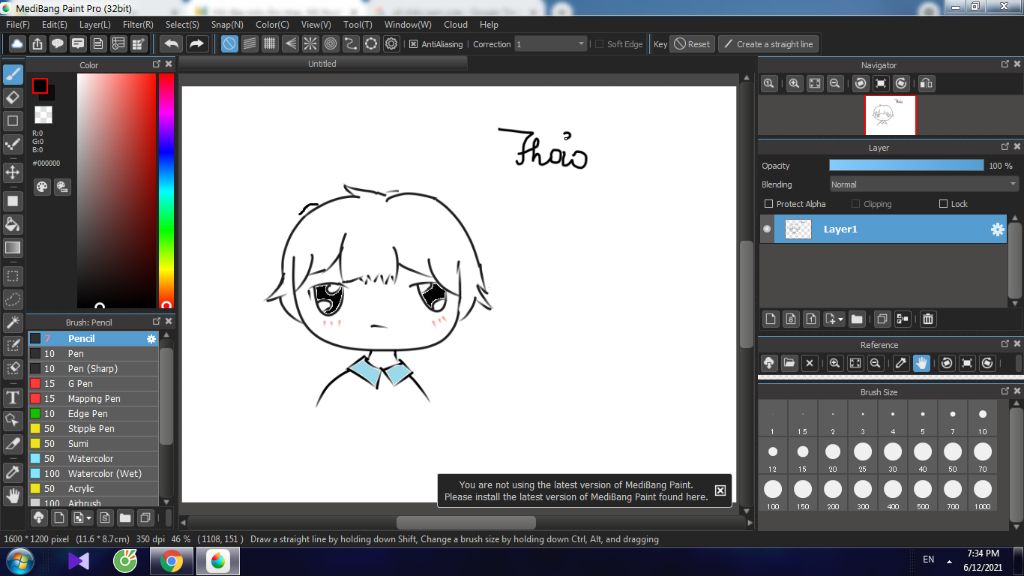The height and width of the screenshot is (576, 1024).
Task: Open Layer menu
Action: coord(95,25)
